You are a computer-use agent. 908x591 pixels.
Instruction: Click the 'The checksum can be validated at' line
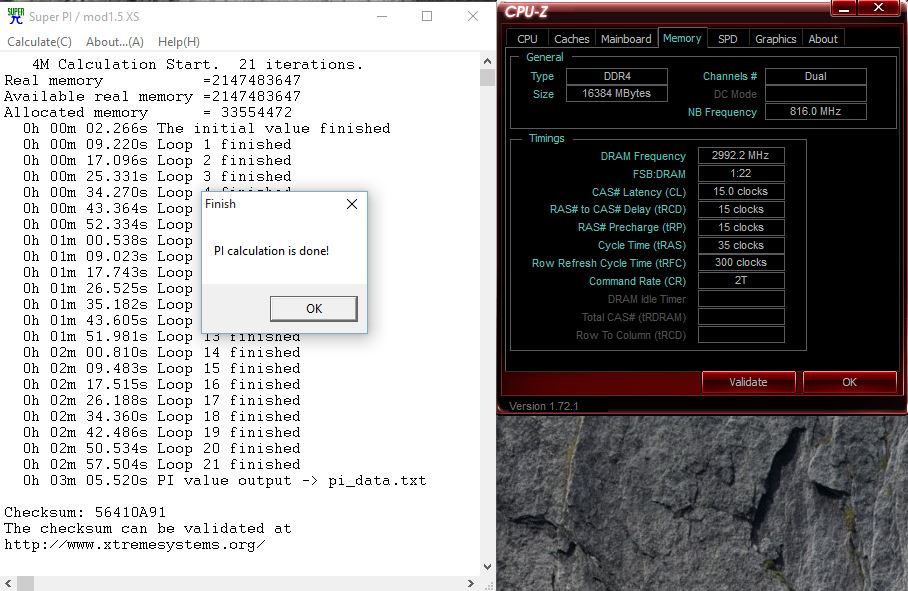(x=148, y=528)
